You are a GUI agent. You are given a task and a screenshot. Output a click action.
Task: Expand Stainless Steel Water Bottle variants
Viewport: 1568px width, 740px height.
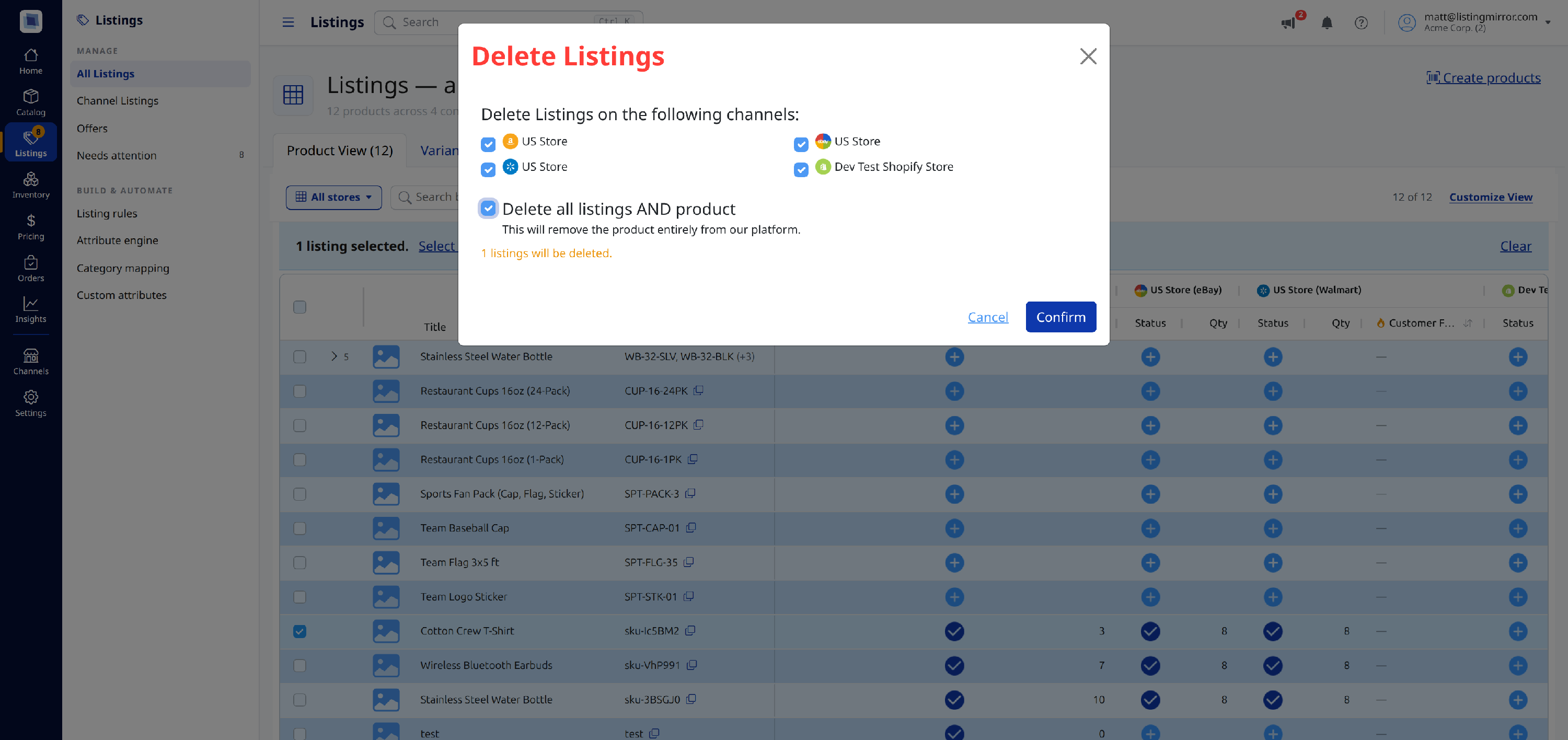333,356
